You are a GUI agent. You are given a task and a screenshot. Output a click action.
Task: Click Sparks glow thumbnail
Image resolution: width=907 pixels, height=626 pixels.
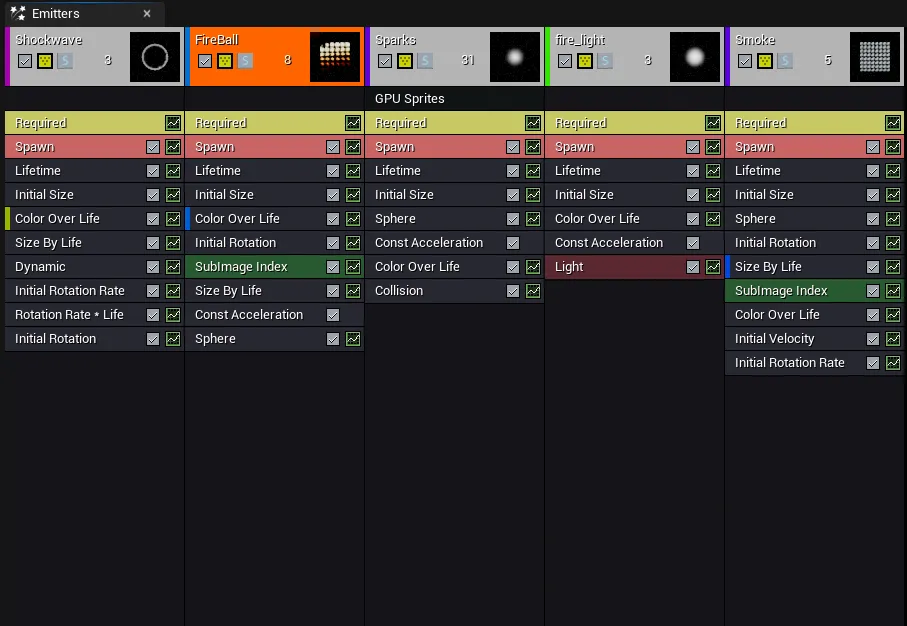click(x=515, y=57)
